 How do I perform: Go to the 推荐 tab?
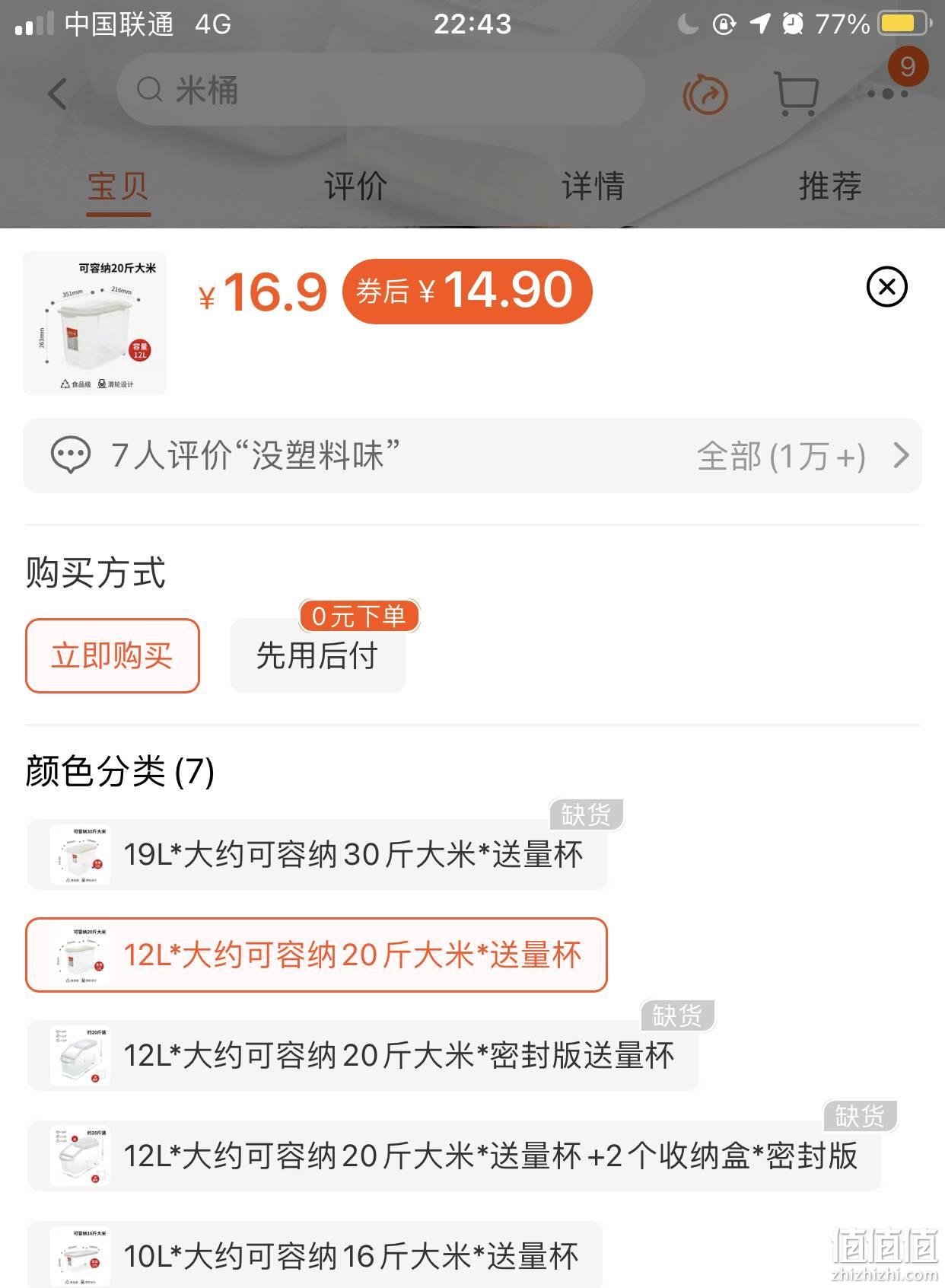(x=830, y=187)
